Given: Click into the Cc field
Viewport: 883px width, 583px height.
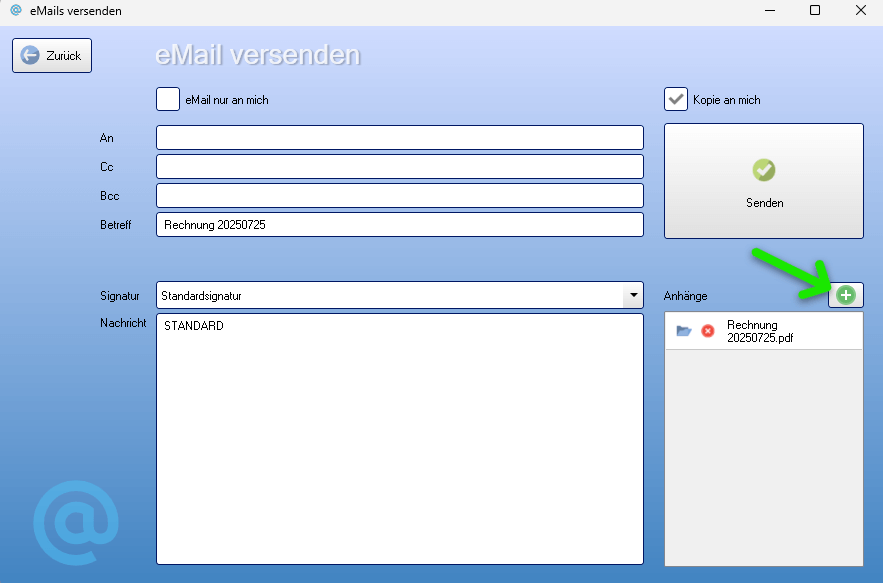Looking at the screenshot, I should (x=399, y=167).
